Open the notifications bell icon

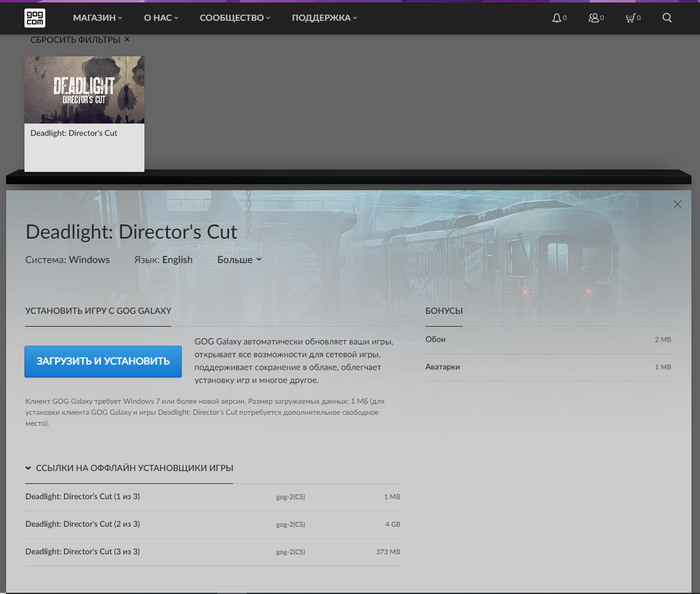coord(557,18)
